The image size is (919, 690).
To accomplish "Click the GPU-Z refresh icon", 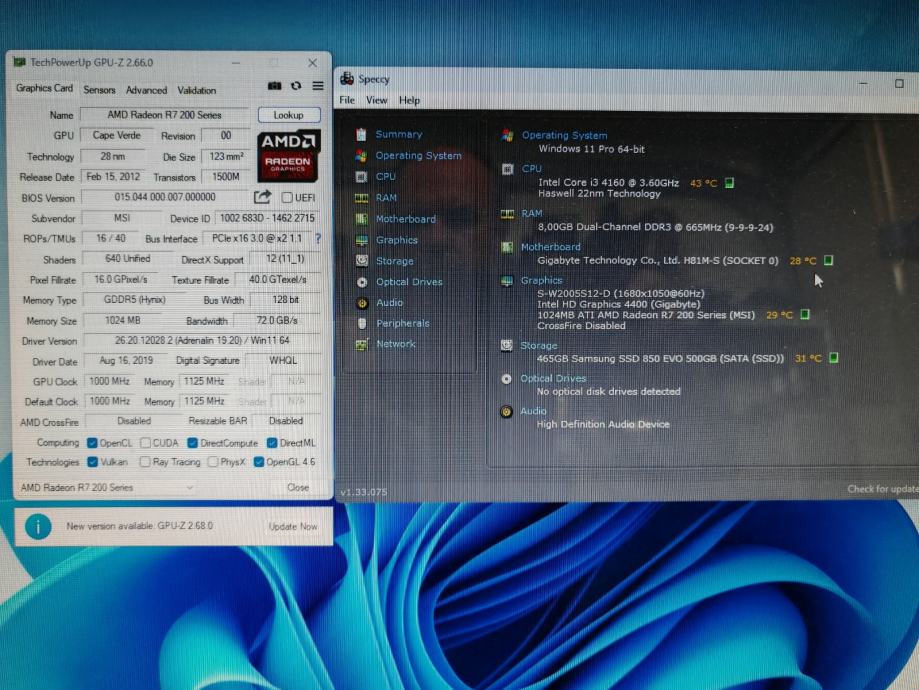I will click(x=296, y=87).
